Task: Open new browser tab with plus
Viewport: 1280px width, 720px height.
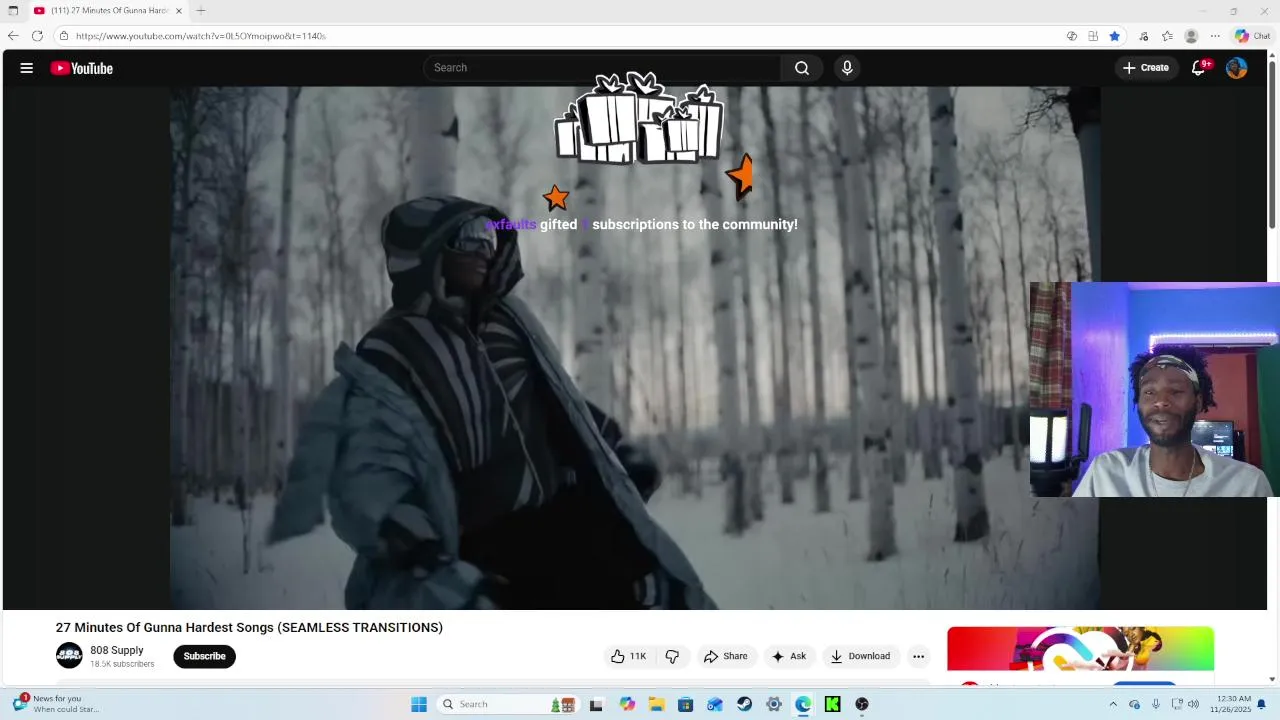Action: point(201,10)
